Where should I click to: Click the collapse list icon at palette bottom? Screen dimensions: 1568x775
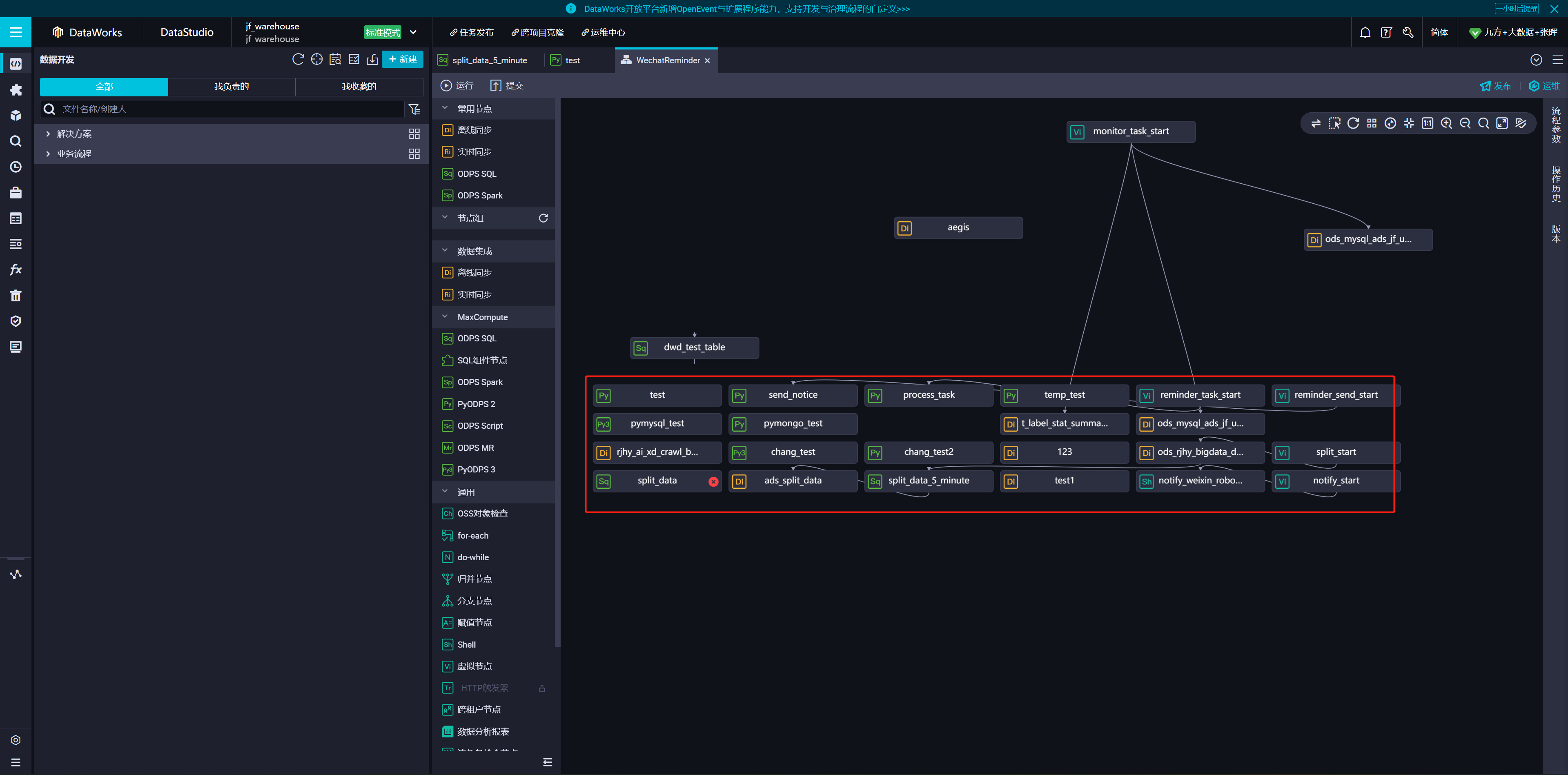pyautogui.click(x=548, y=762)
